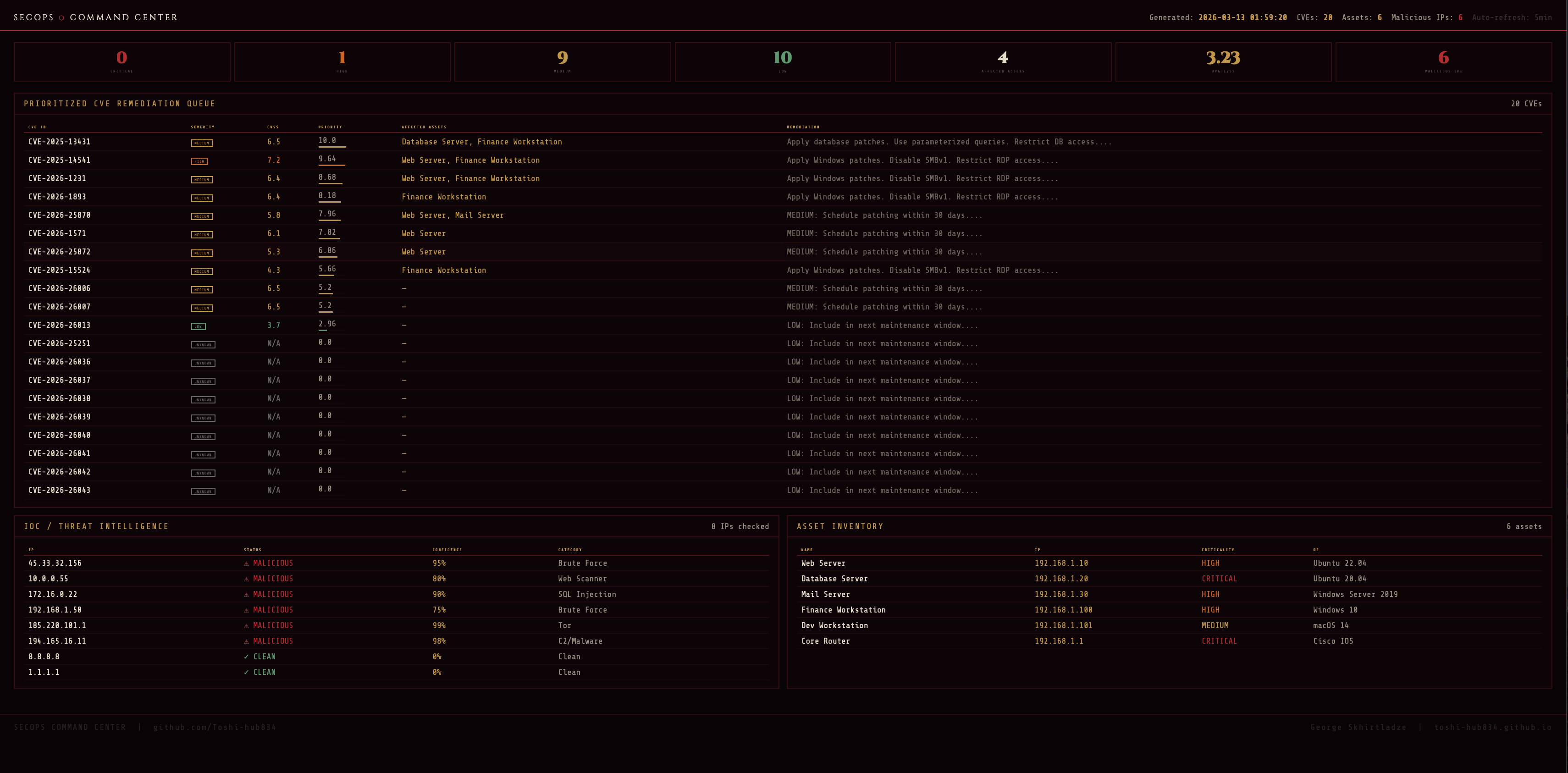Viewport: 1568px width, 773px height.
Task: Click the circle icon in SECOPS title
Action: pyautogui.click(x=61, y=17)
